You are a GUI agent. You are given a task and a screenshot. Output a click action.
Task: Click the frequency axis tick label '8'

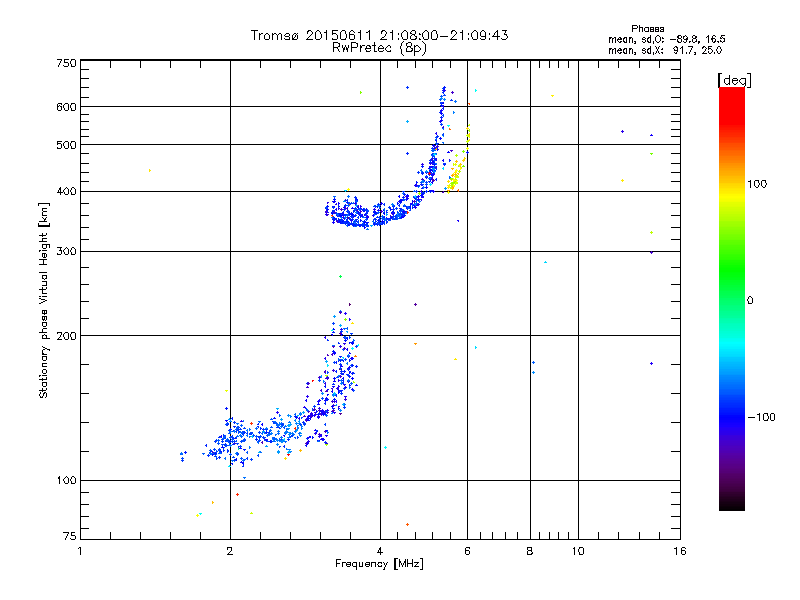[x=530, y=551]
